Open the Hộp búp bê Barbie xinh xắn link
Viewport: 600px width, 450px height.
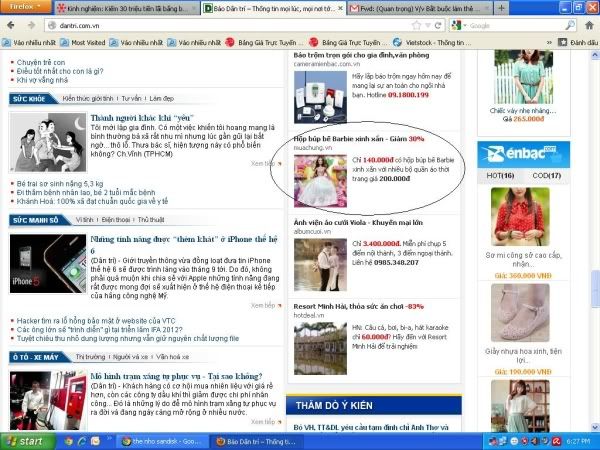351,137
